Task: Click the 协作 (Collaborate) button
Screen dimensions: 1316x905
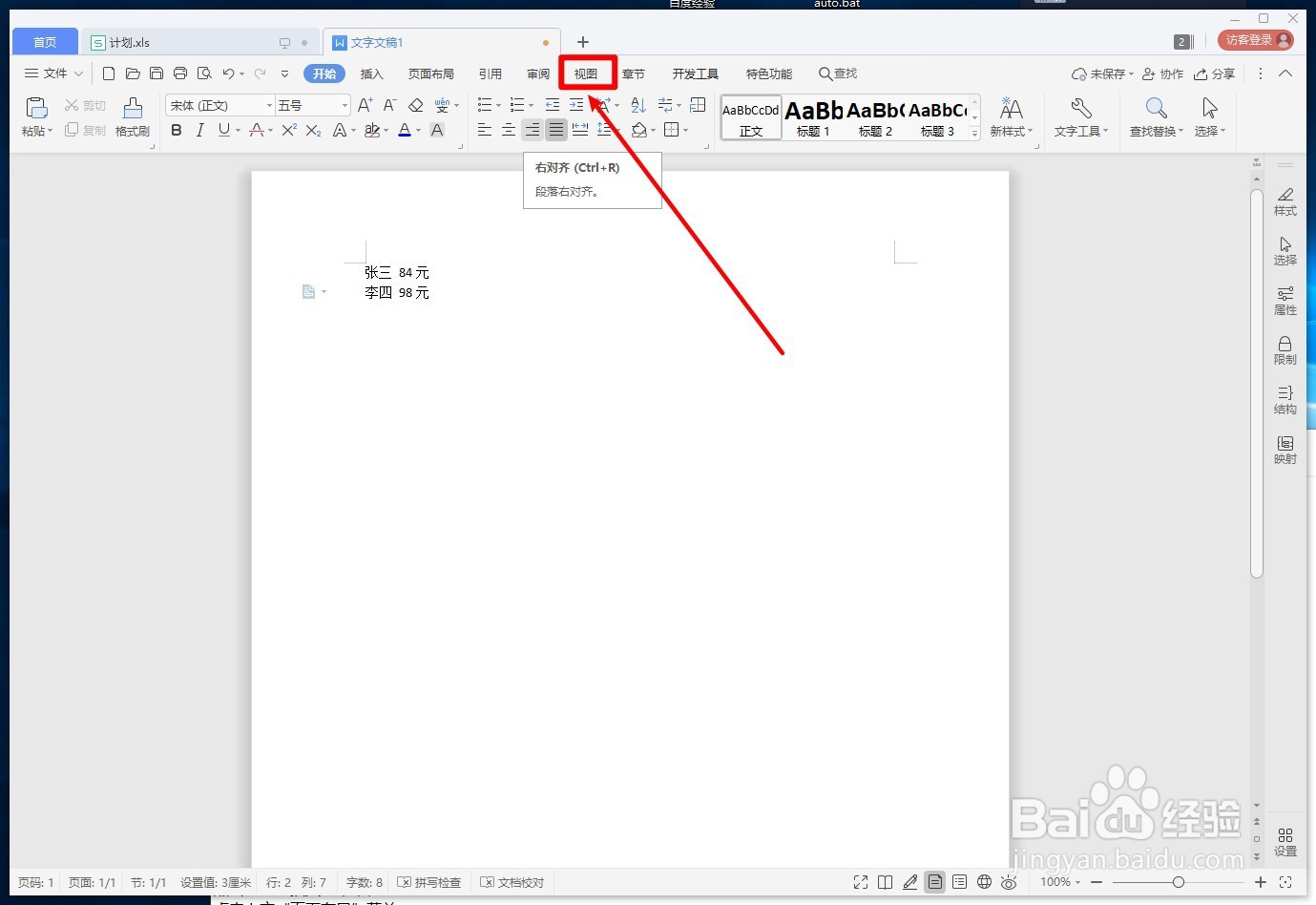Action: 1162,74
